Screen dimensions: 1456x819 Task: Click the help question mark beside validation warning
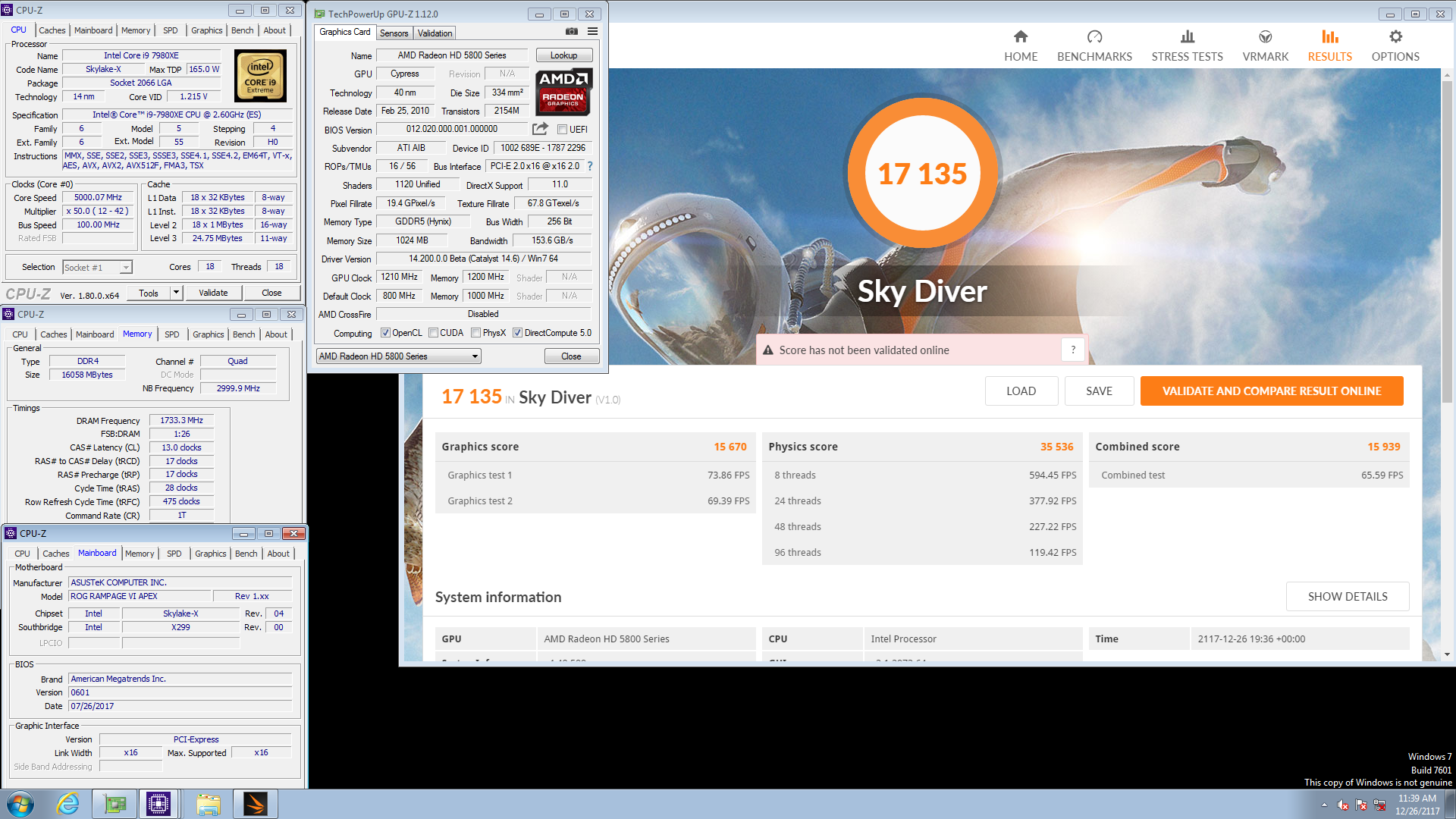click(1072, 350)
